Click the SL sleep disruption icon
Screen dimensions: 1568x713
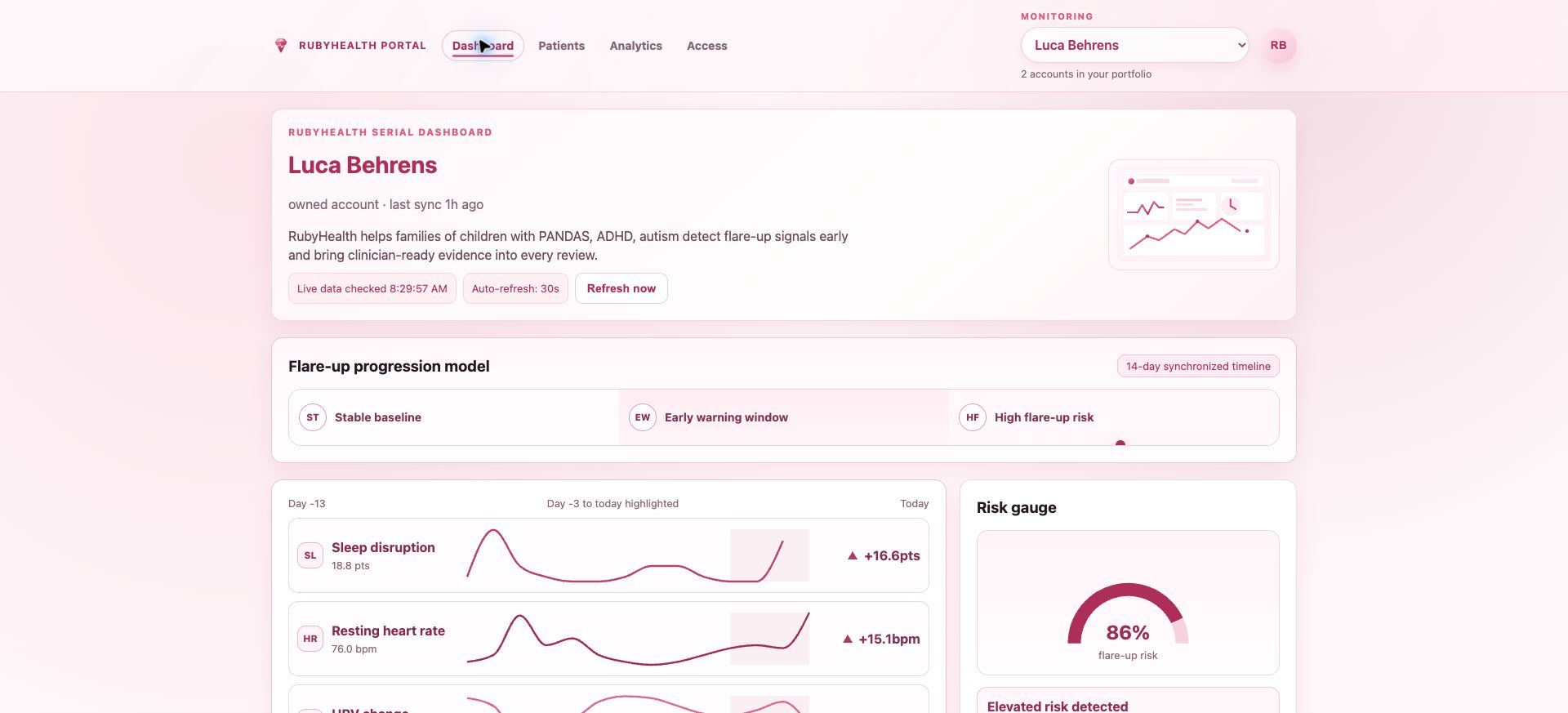tap(310, 555)
